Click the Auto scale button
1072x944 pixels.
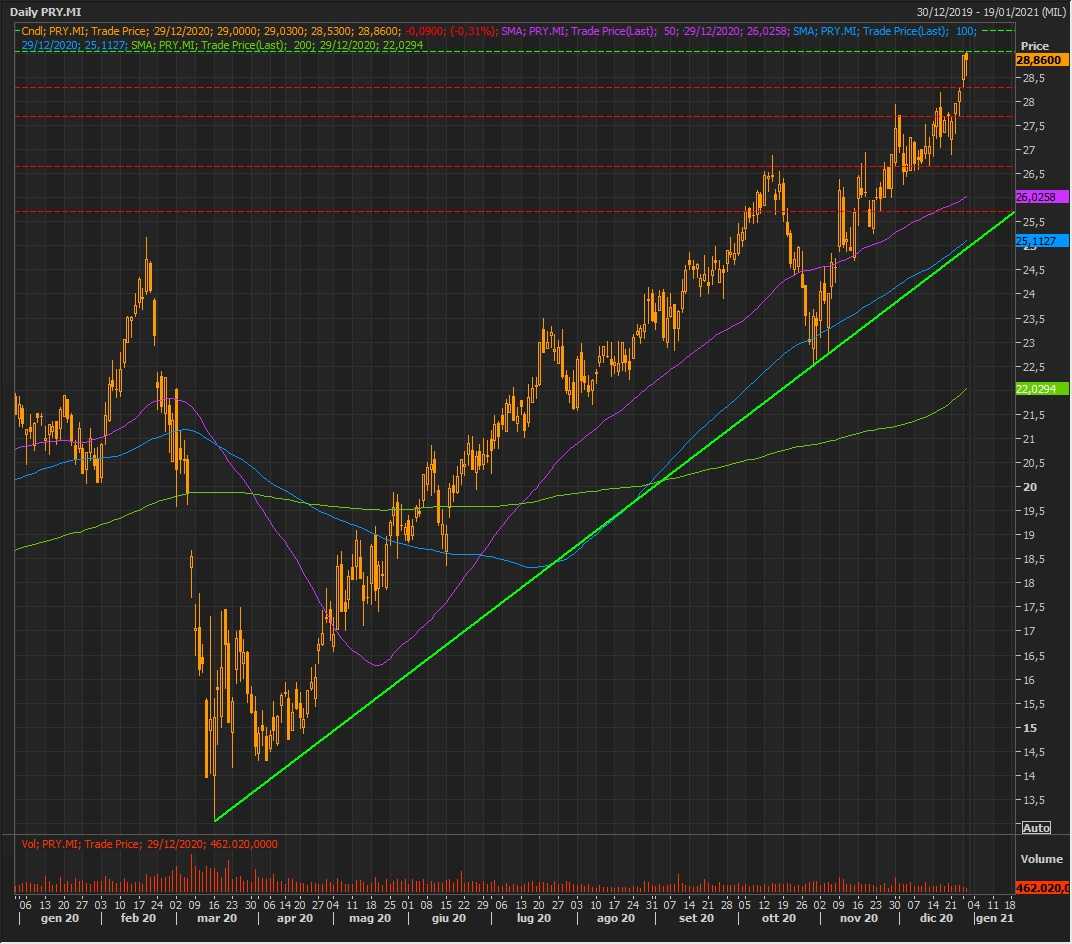[1036, 827]
